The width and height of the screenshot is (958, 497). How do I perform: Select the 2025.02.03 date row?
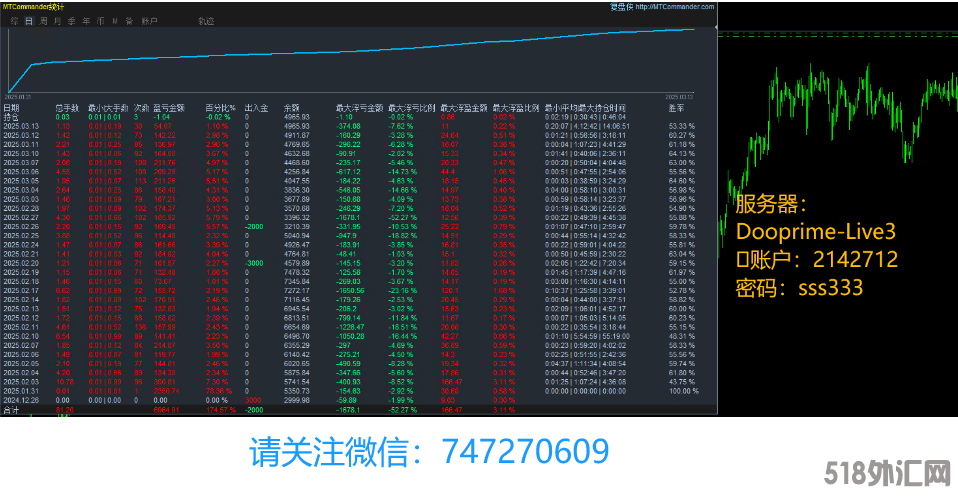point(359,382)
